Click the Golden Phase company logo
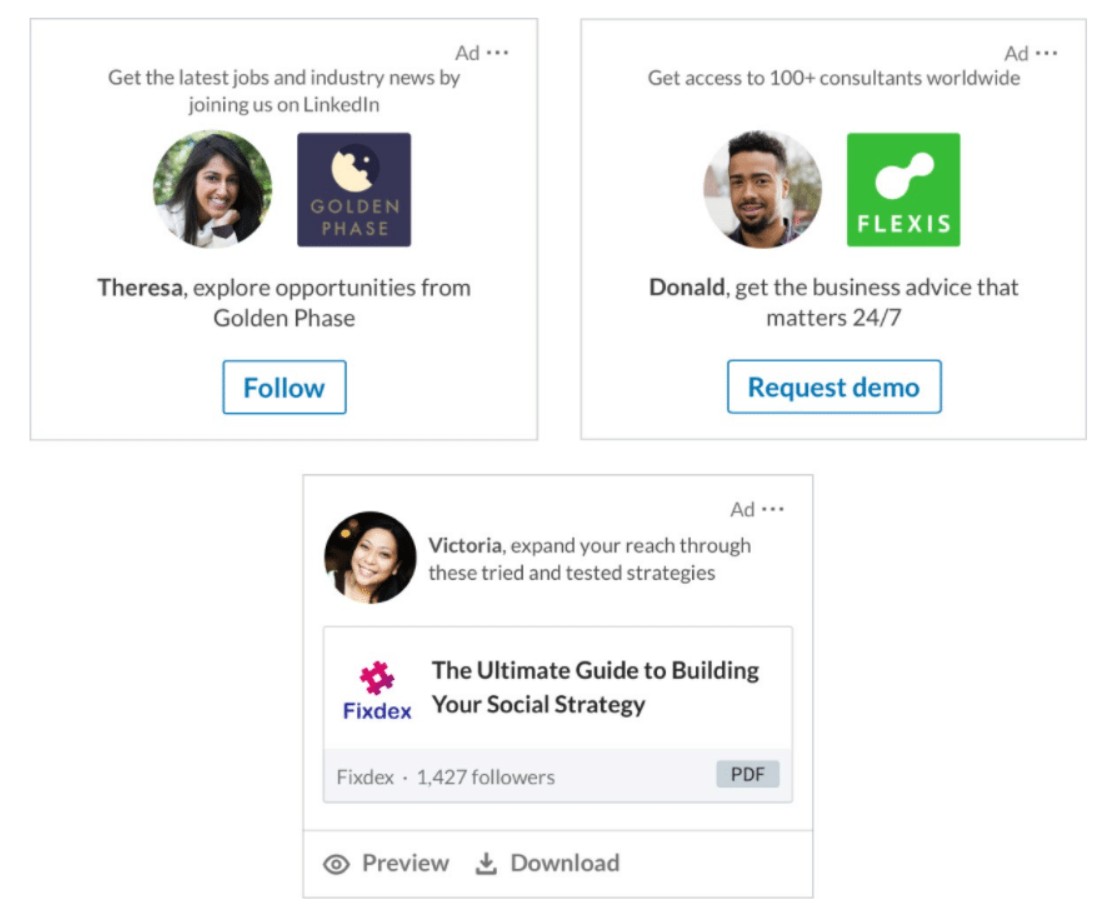The width and height of the screenshot is (1116, 920). click(x=355, y=188)
